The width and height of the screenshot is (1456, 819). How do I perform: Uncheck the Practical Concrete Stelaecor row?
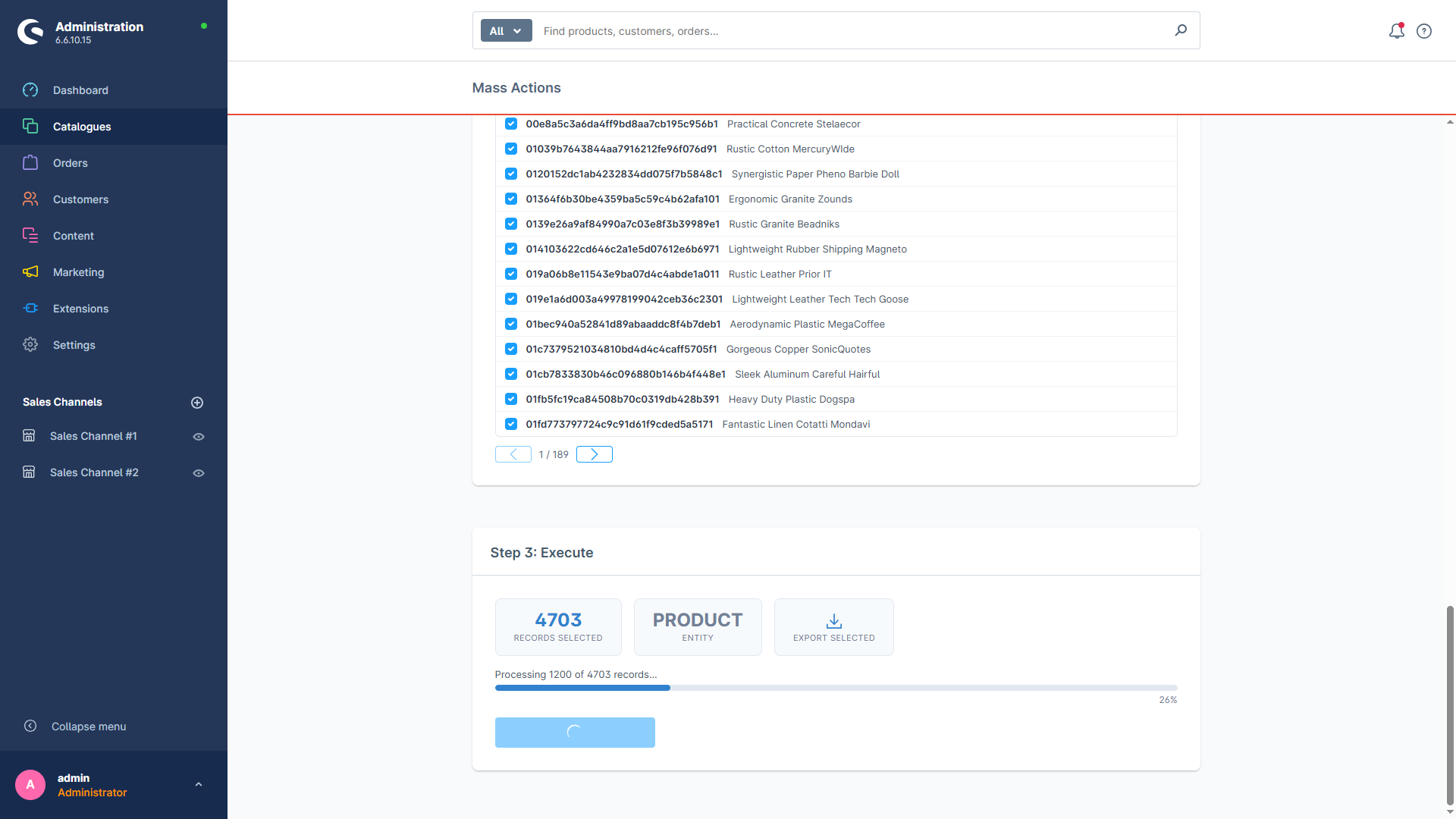pyautogui.click(x=511, y=124)
